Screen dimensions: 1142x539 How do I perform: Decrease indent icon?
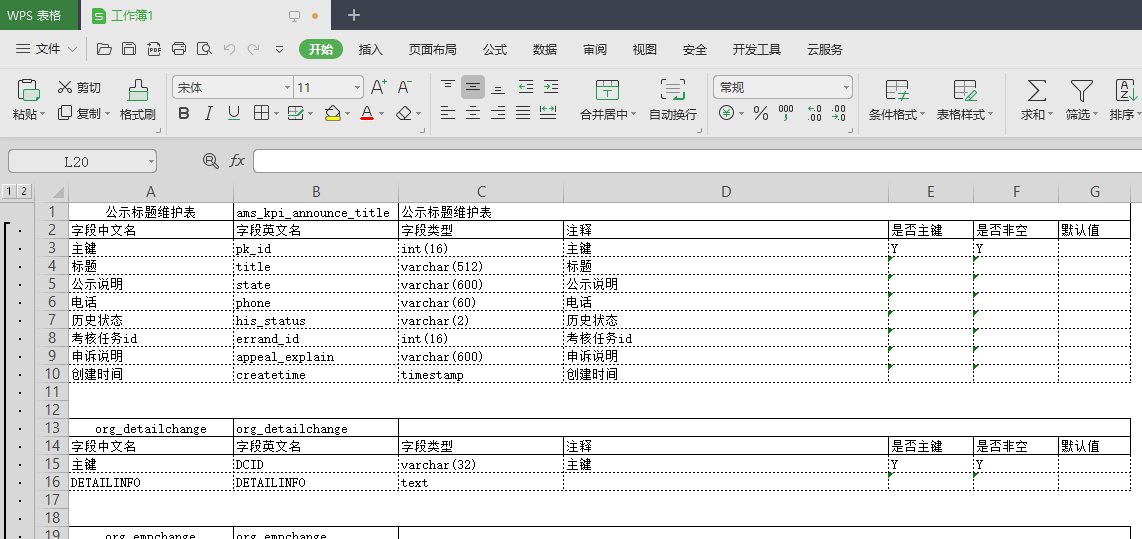pyautogui.click(x=526, y=87)
